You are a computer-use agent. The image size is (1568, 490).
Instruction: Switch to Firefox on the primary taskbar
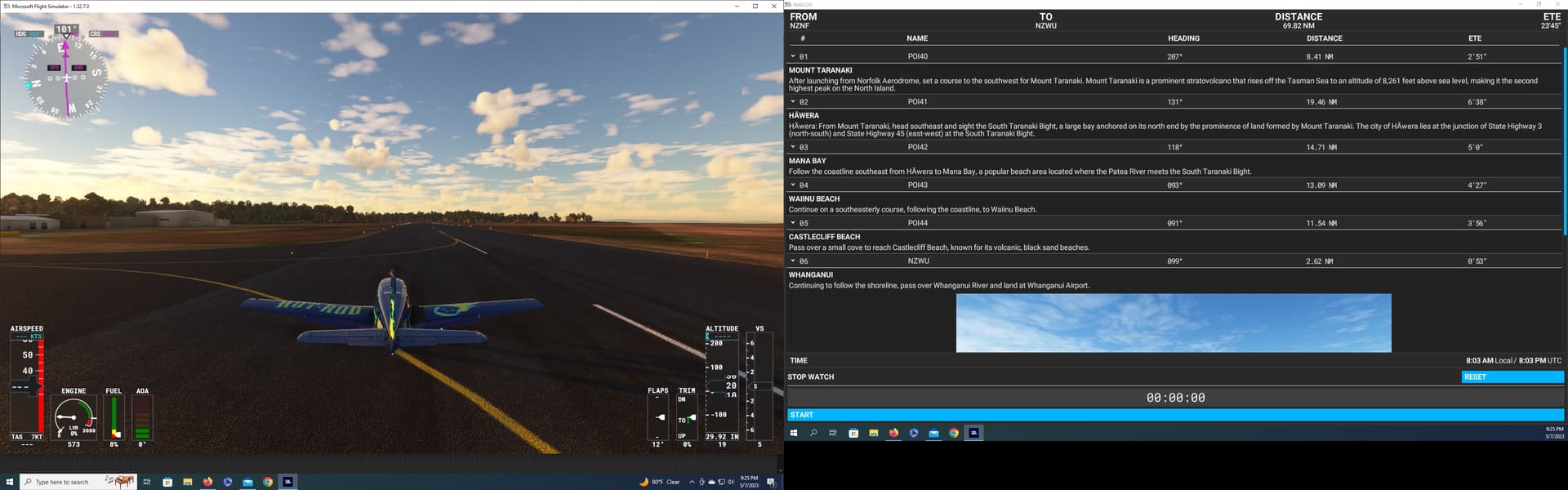click(x=207, y=482)
